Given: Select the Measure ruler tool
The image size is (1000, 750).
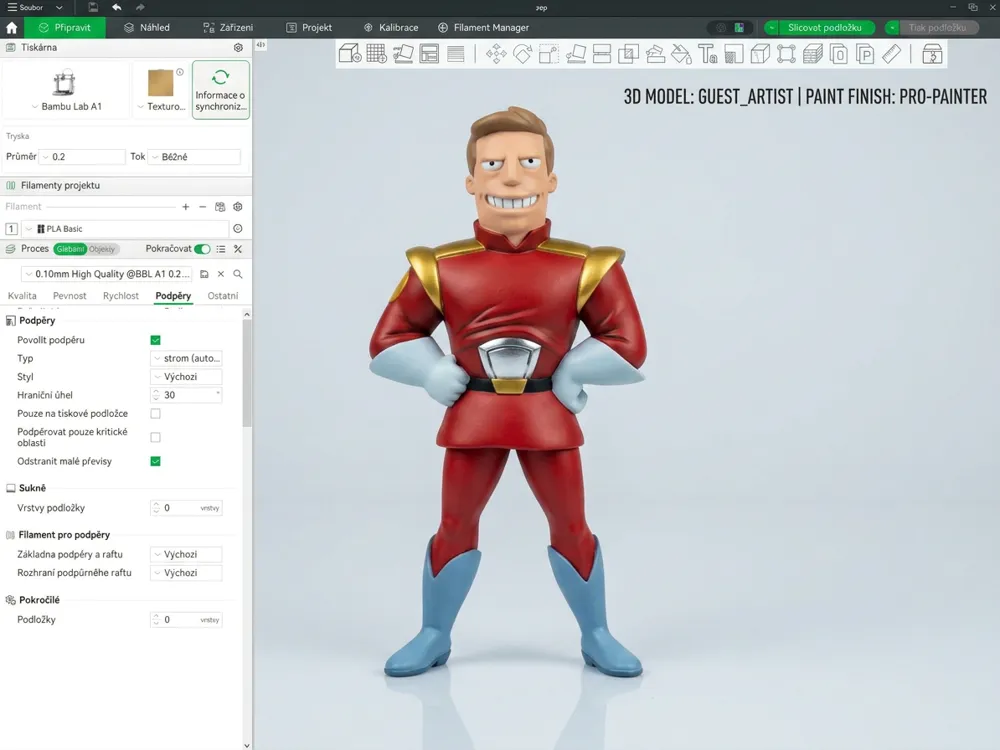Looking at the screenshot, I should [x=892, y=54].
